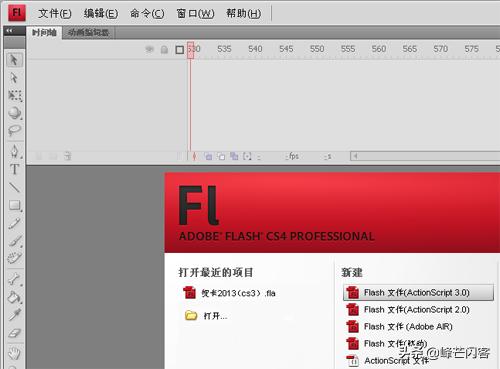Select the Text tool
The height and width of the screenshot is (369, 500).
tap(15, 169)
